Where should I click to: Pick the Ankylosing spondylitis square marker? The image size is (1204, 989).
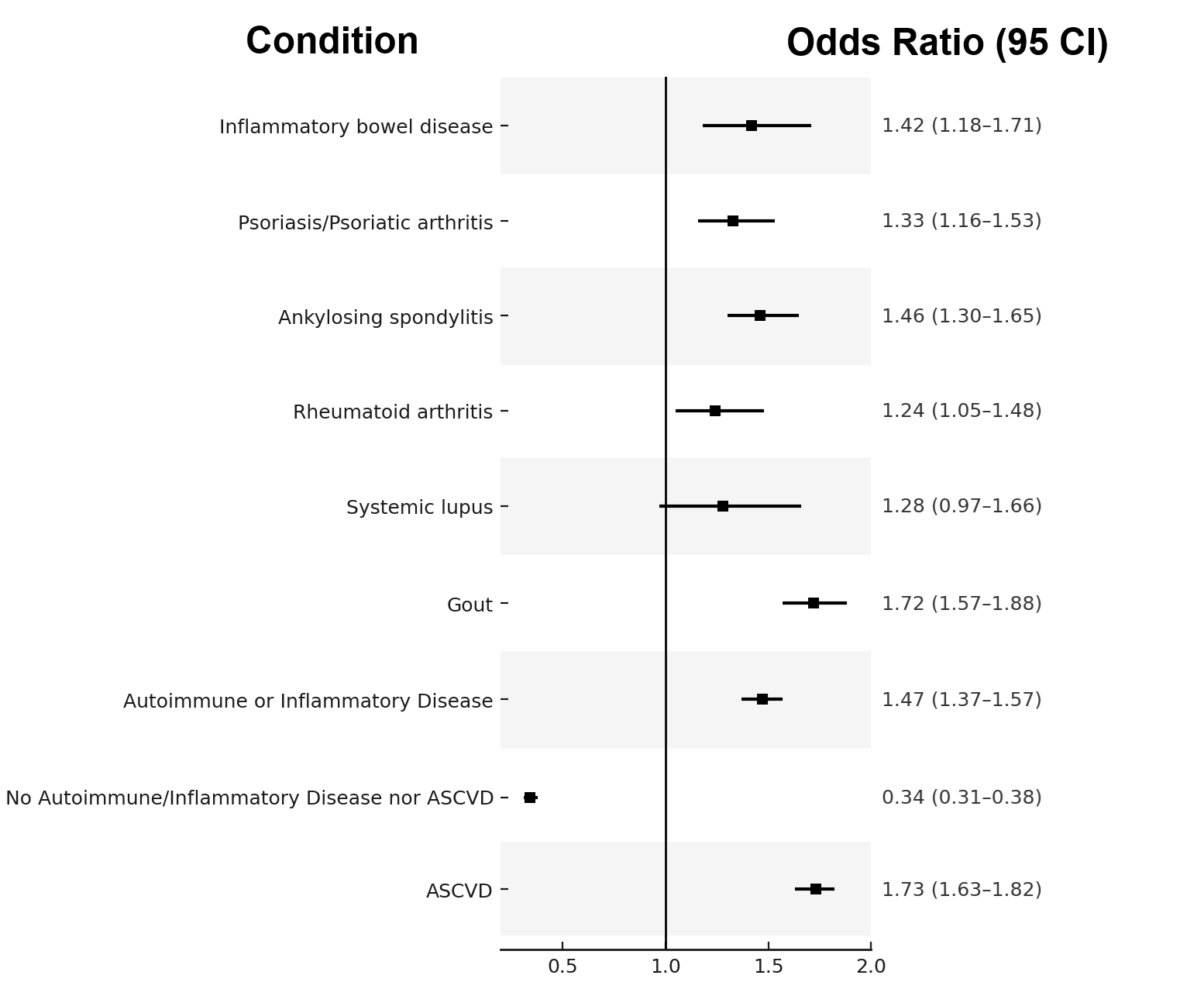point(760,315)
